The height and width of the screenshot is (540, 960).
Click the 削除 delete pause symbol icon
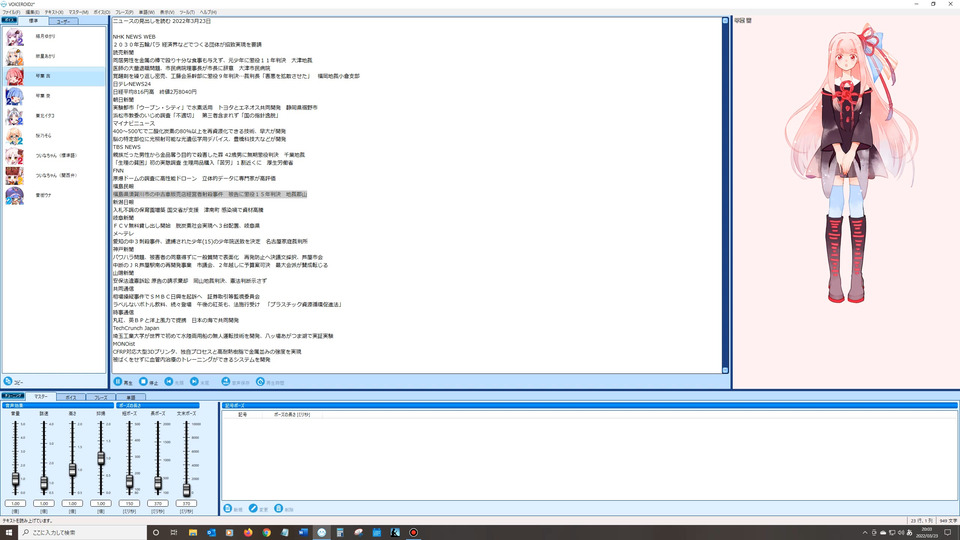coord(279,509)
